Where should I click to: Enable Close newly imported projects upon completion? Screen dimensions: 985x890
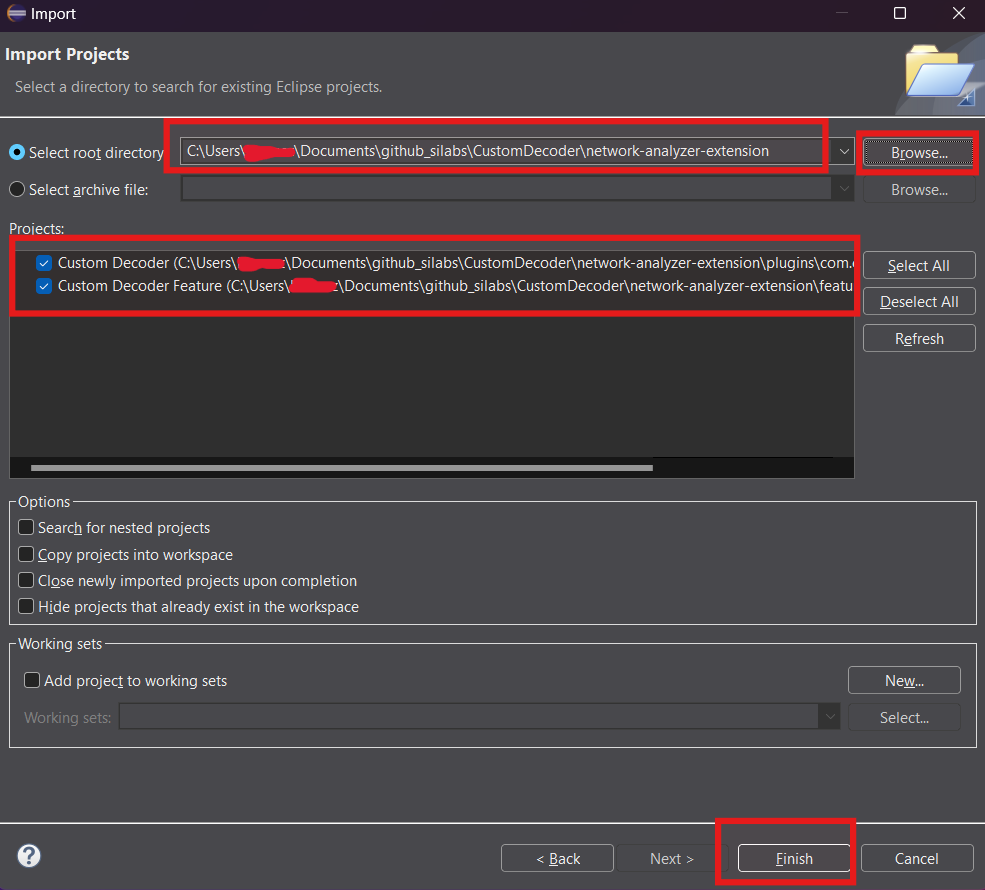point(26,580)
